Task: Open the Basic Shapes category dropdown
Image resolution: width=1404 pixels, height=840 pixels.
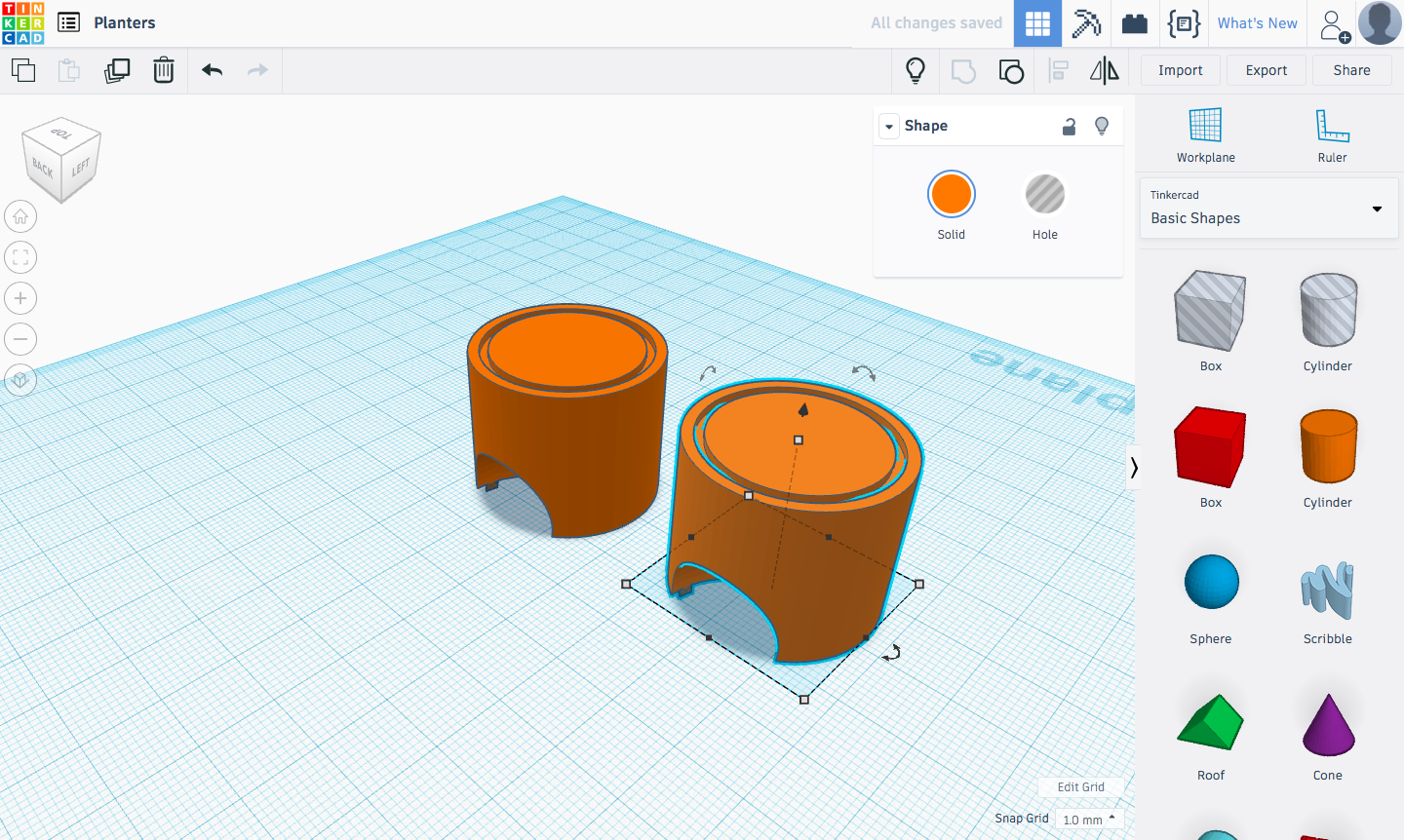Action: 1268,208
